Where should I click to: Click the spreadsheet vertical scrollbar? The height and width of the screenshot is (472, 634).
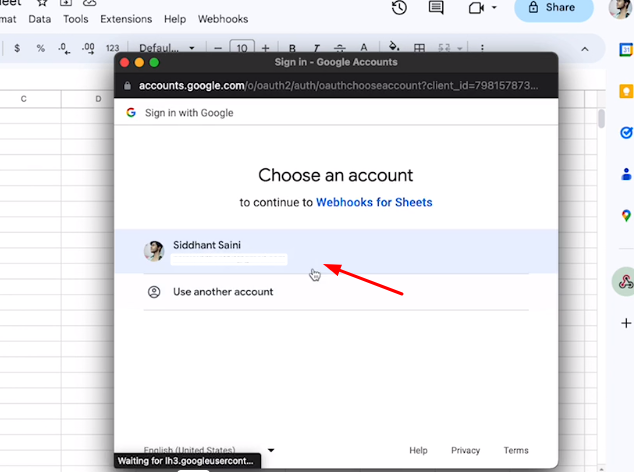click(x=601, y=119)
